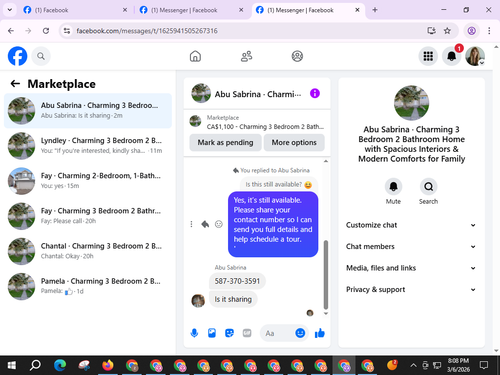The height and width of the screenshot is (375, 500).
Task: Launch Firefox from taskbar
Action: [108, 365]
